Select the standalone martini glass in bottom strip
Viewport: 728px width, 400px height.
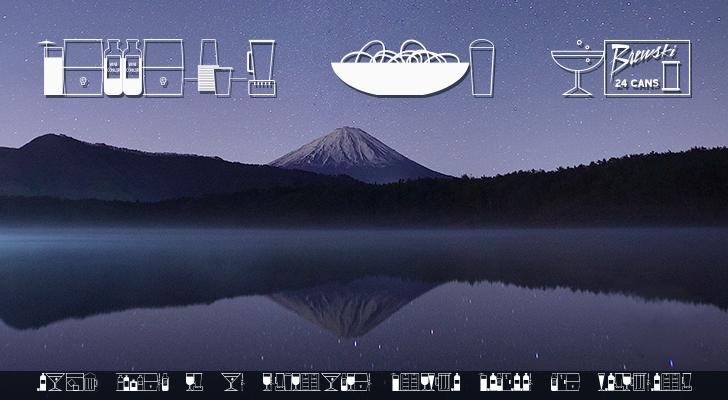click(x=232, y=382)
